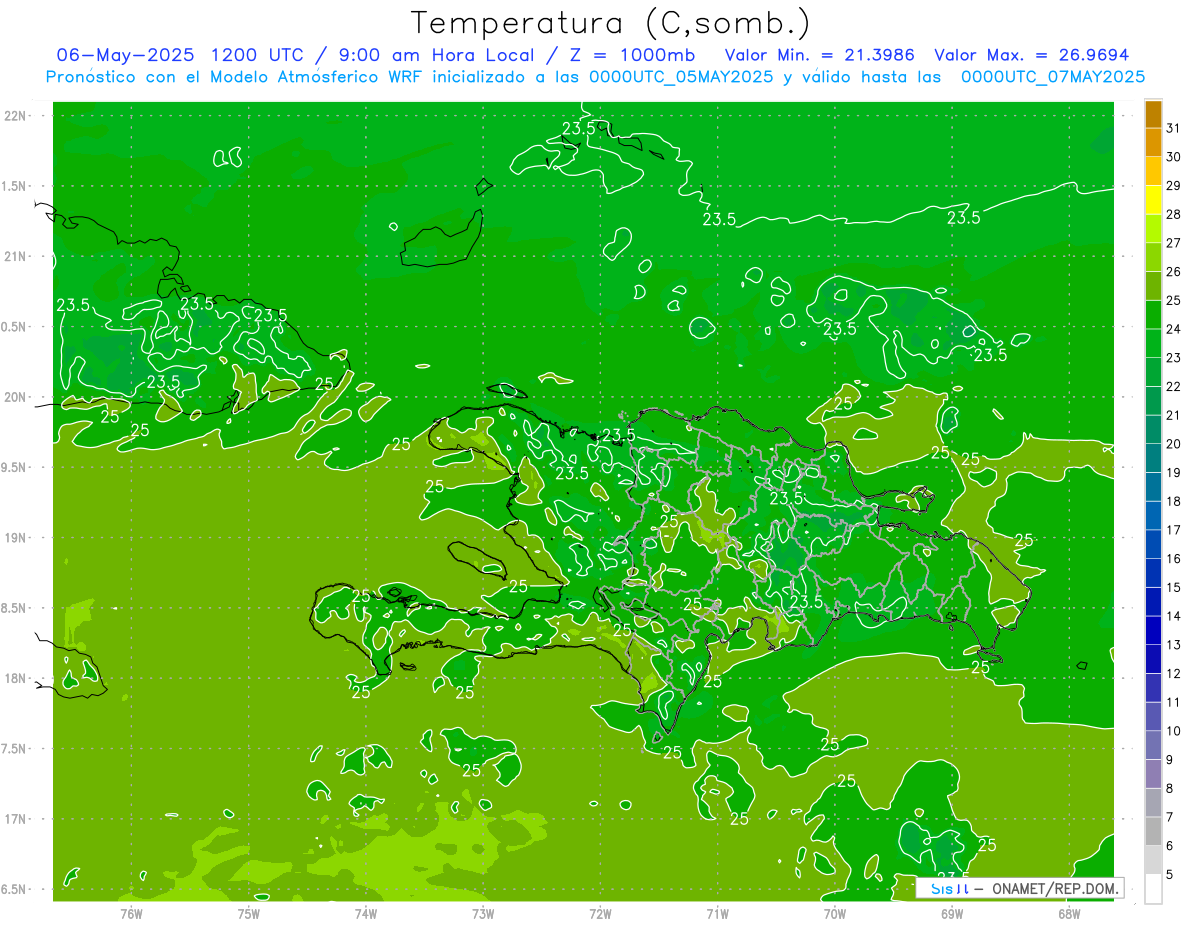Click the '76W' longitude axis label
The width and height of the screenshot is (1200, 927).
pos(131,913)
